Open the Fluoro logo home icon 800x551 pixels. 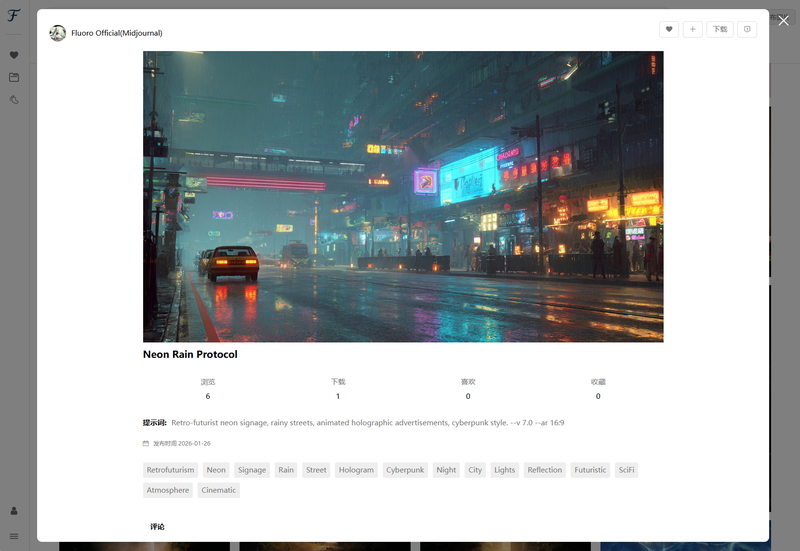click(14, 16)
